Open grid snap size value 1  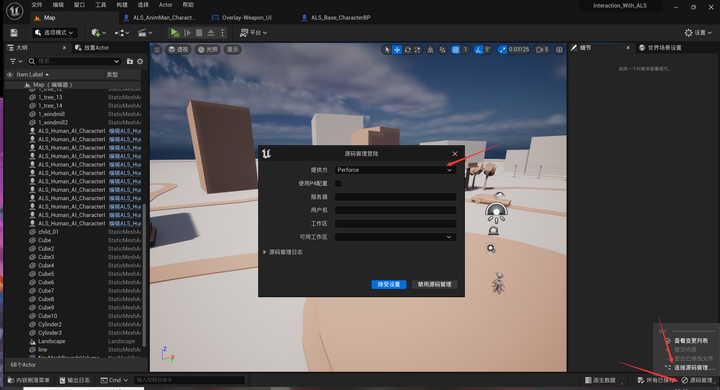coord(465,50)
